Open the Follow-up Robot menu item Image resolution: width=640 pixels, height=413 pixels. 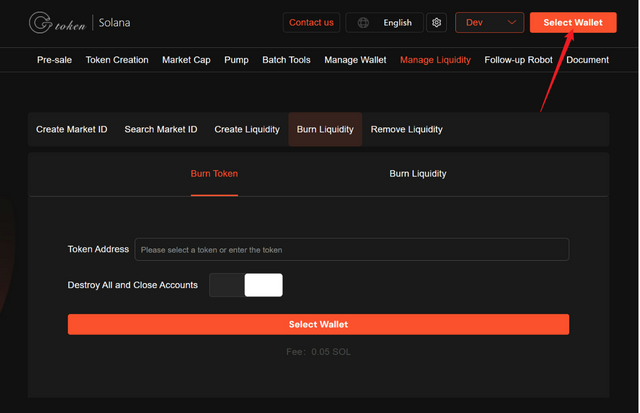coord(518,60)
